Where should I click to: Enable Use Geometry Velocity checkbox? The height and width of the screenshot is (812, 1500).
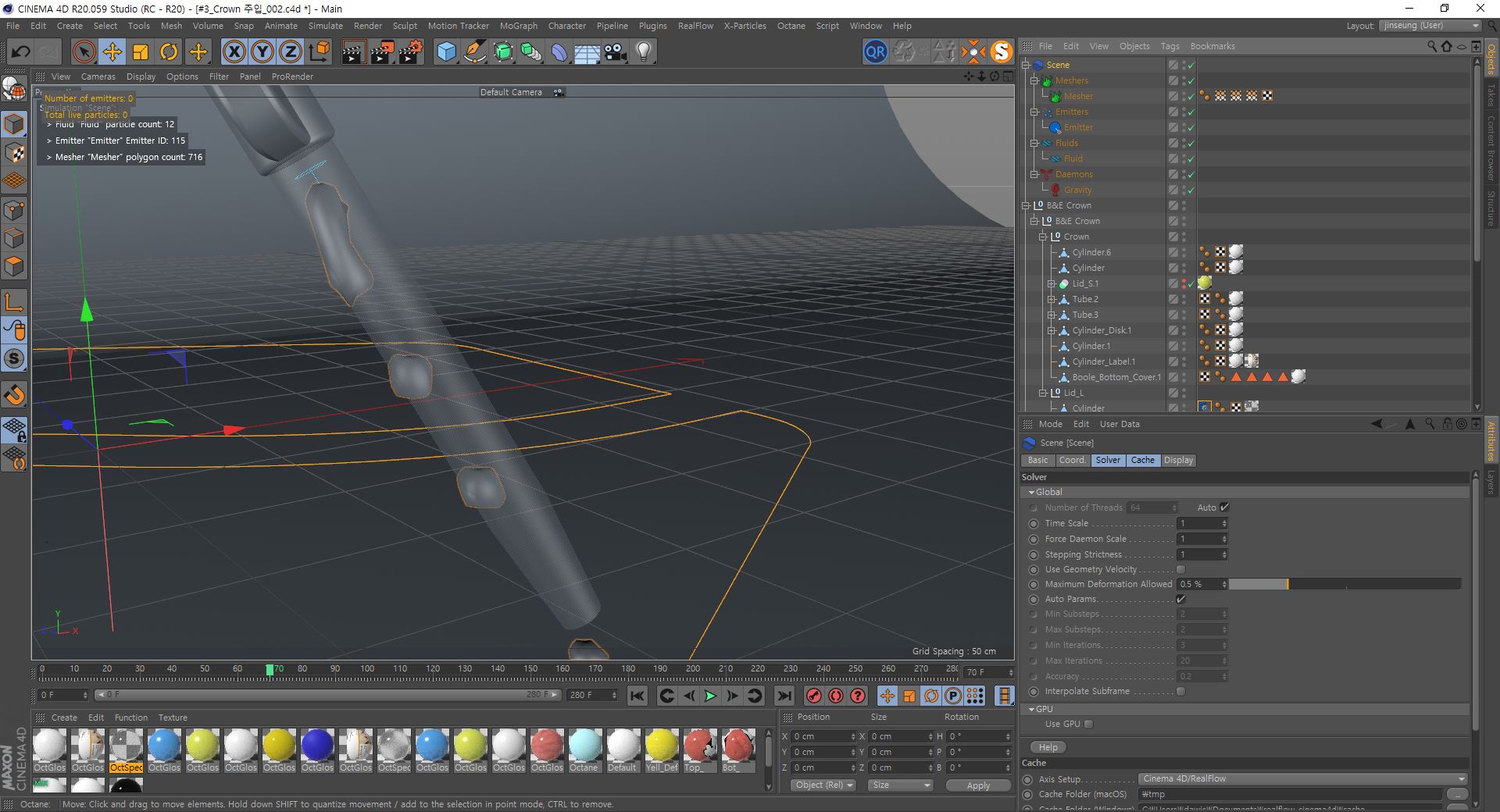click(1180, 569)
